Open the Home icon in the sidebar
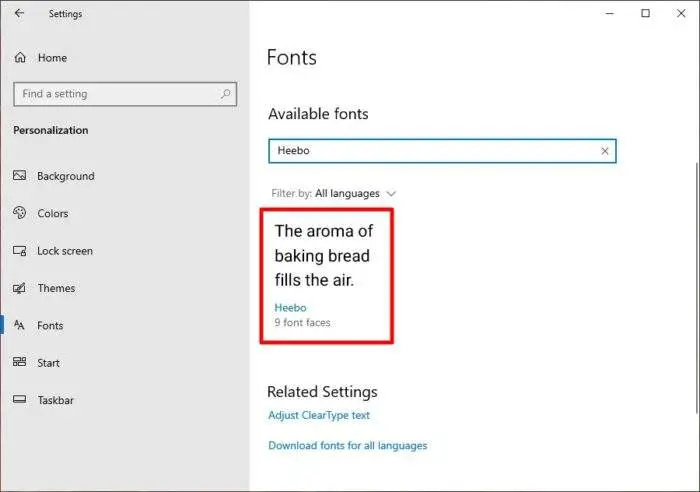The image size is (700, 492). (x=20, y=58)
